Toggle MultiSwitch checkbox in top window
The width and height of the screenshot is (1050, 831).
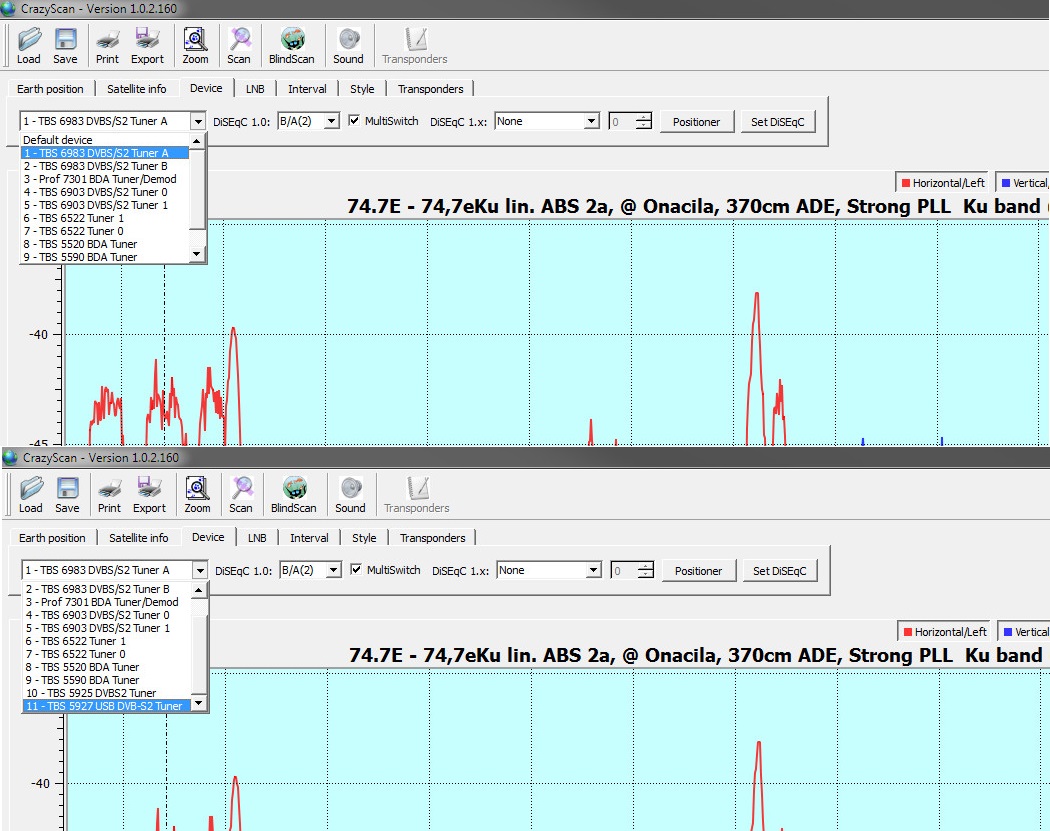pyautogui.click(x=354, y=121)
